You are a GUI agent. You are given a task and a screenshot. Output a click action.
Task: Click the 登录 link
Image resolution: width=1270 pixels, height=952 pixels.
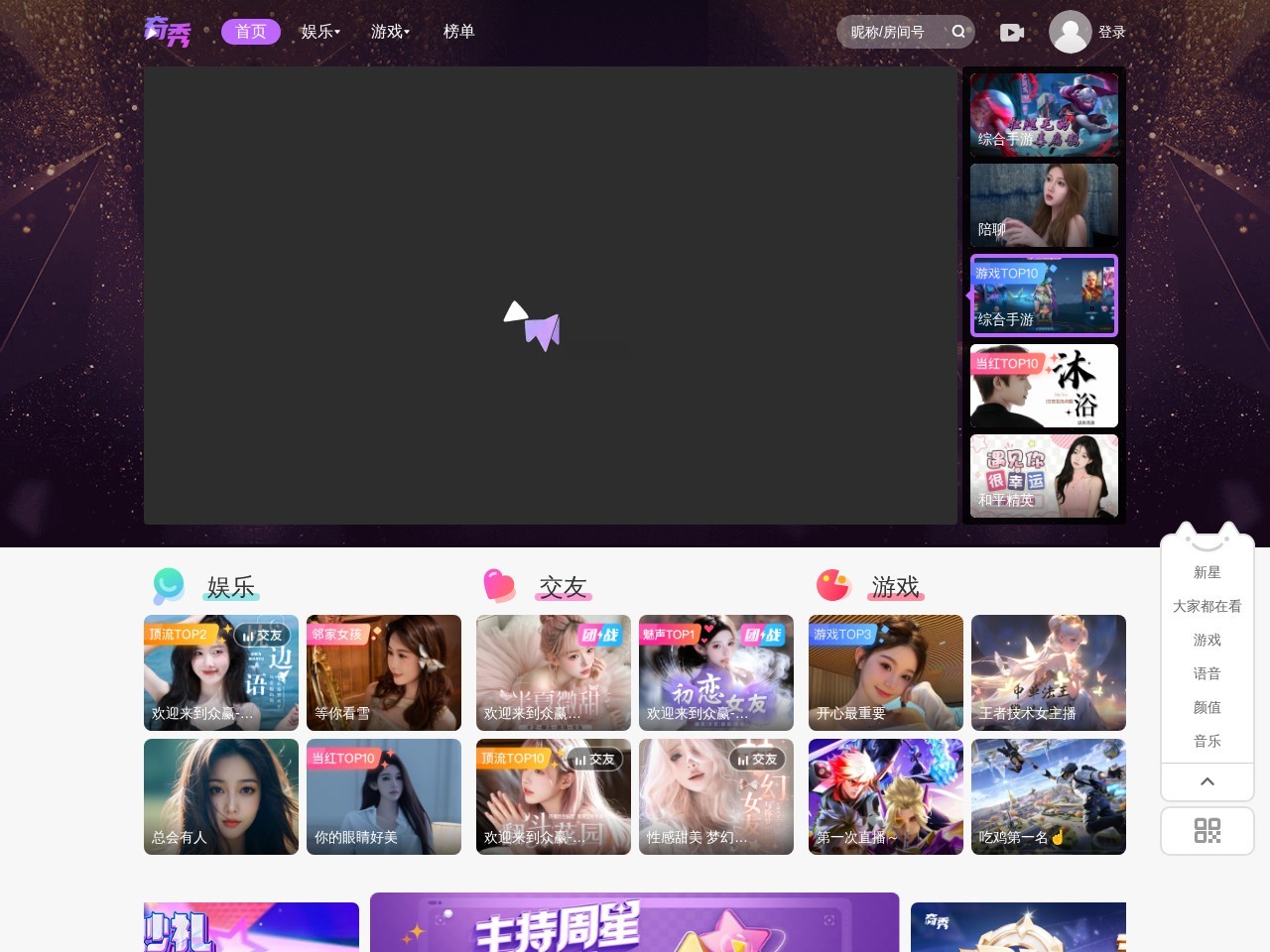(x=1111, y=31)
